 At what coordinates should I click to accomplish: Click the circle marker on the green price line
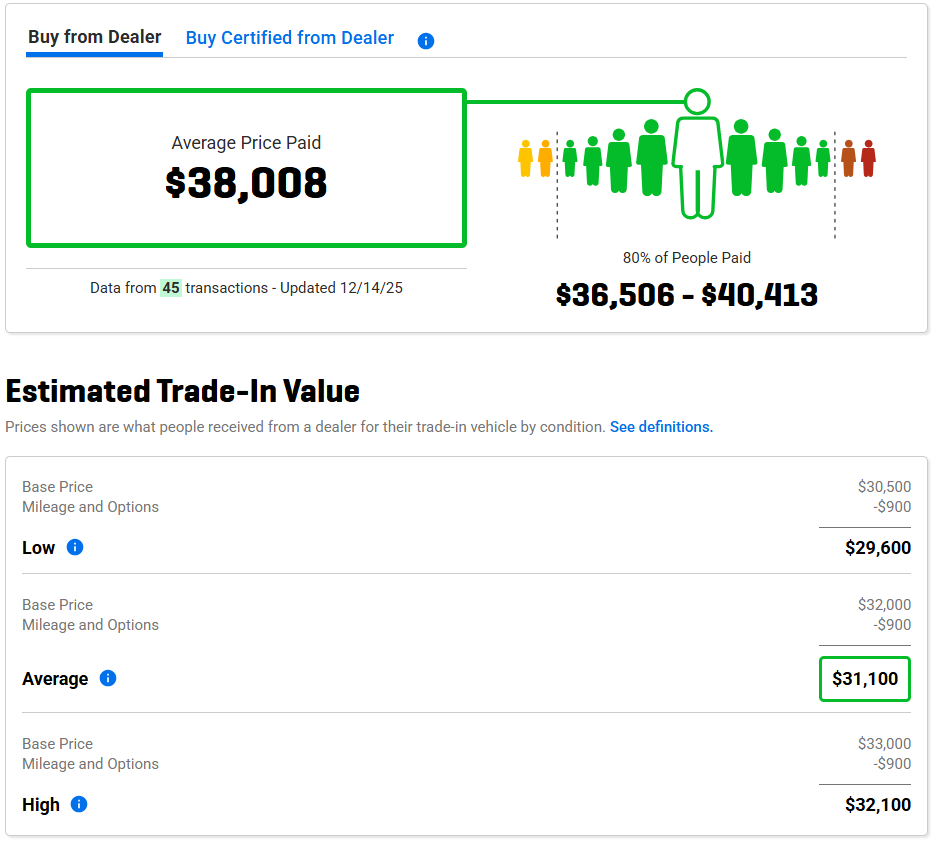(x=697, y=101)
